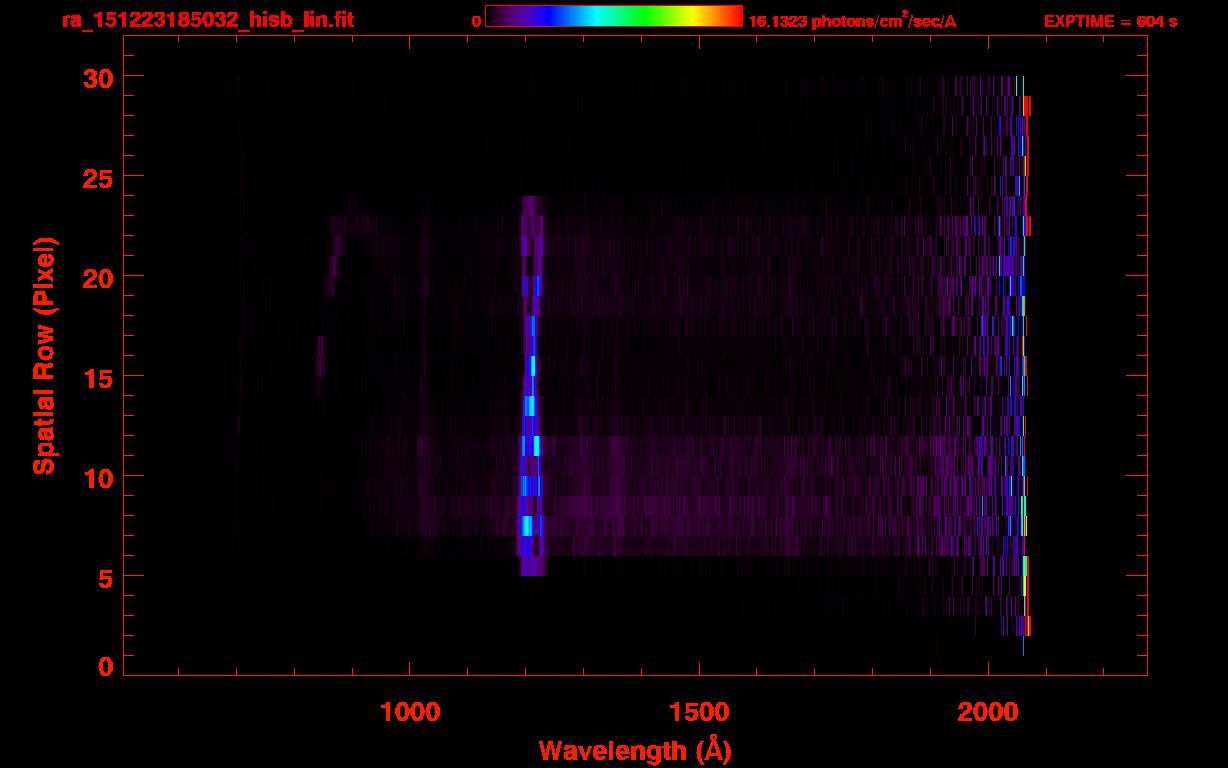Click the Wavelength (Å) axis title

click(x=635, y=751)
